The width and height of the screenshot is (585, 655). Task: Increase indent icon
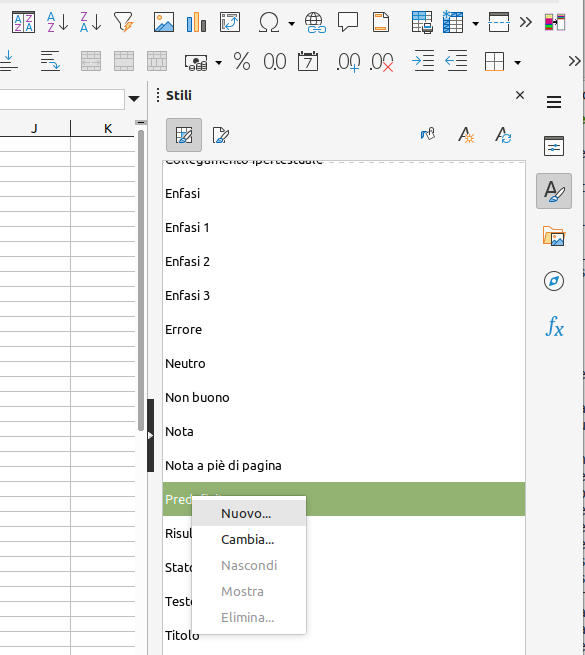[x=423, y=61]
